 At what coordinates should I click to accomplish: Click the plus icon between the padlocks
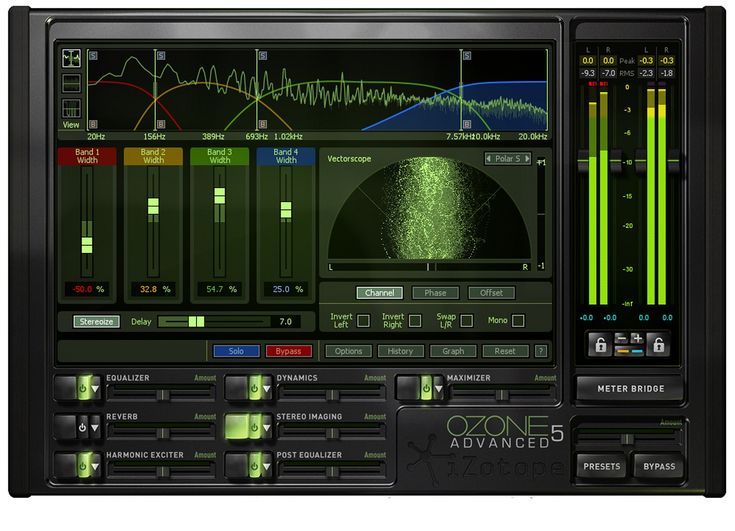[x=637, y=338]
